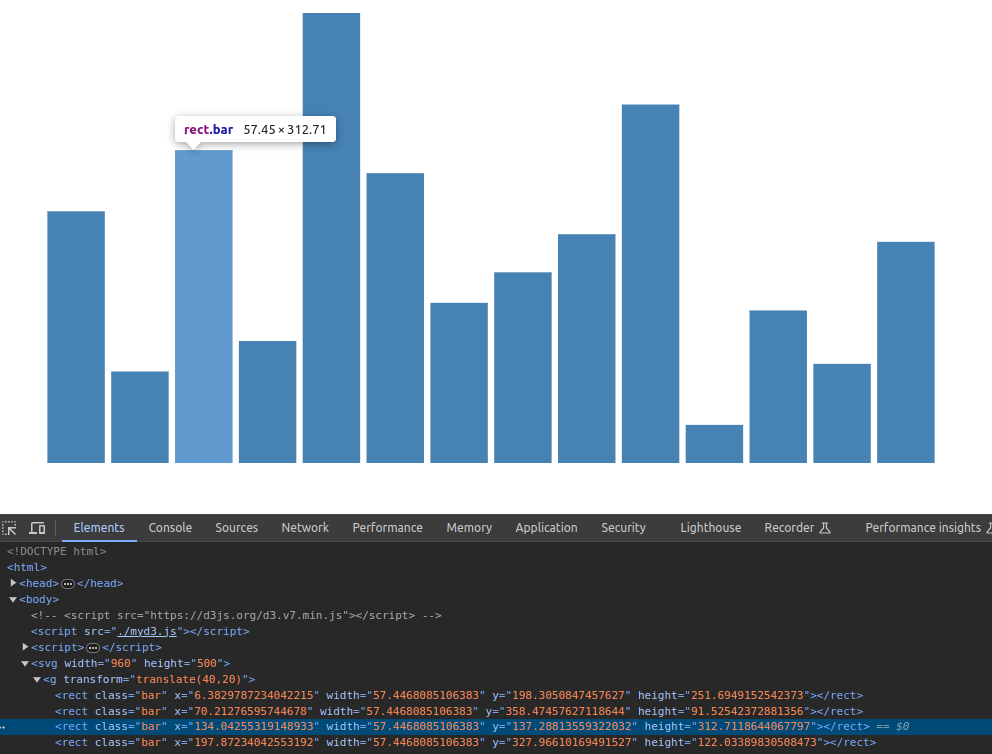
Task: Activate the inspect element picker icon
Action: 9,528
